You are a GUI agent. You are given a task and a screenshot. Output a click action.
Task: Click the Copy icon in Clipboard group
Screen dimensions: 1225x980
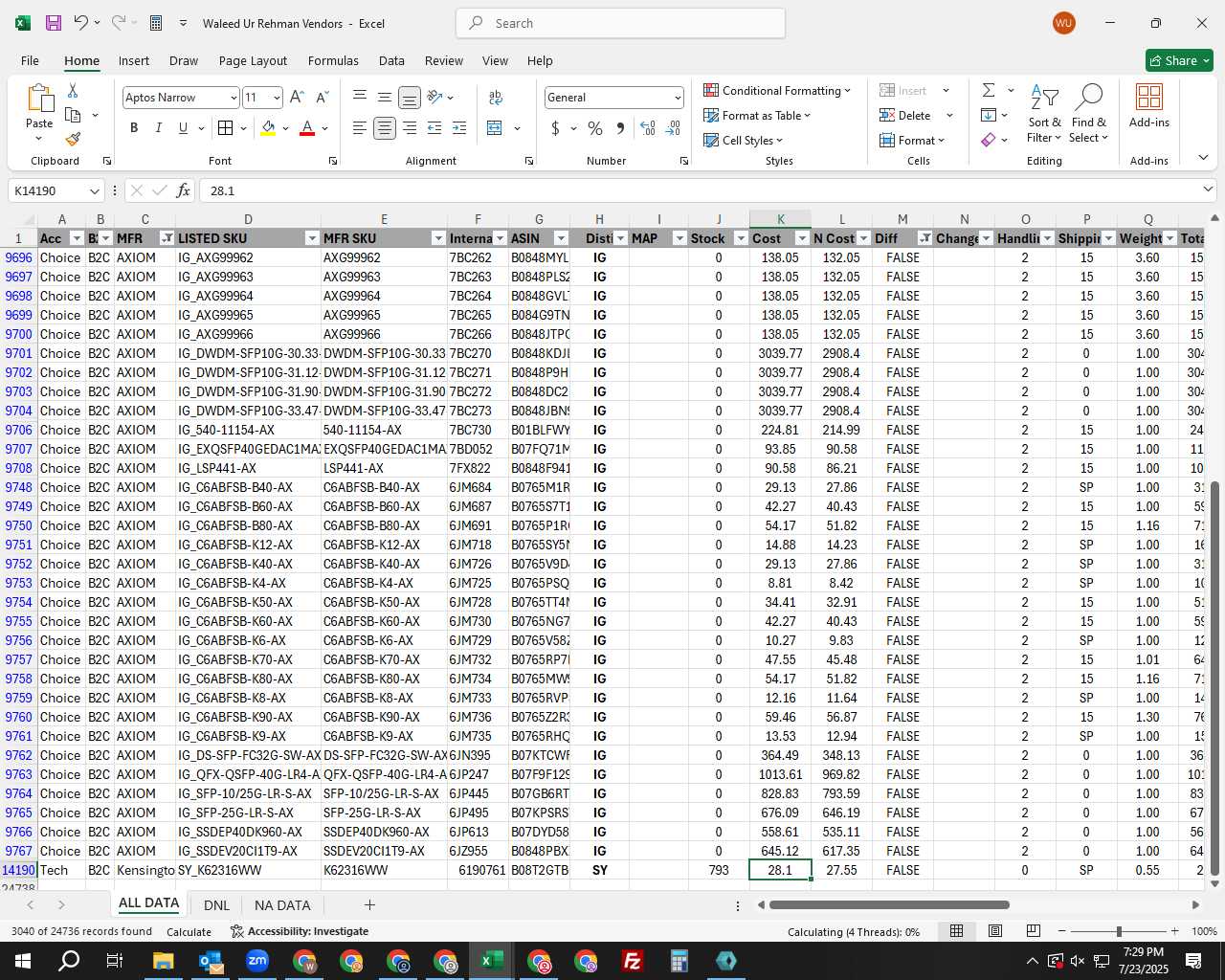point(73,115)
